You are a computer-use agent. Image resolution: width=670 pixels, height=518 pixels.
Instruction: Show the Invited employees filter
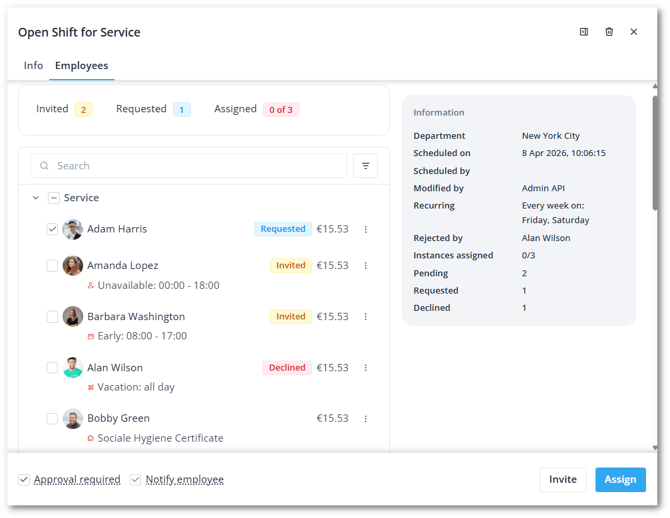pos(63,109)
